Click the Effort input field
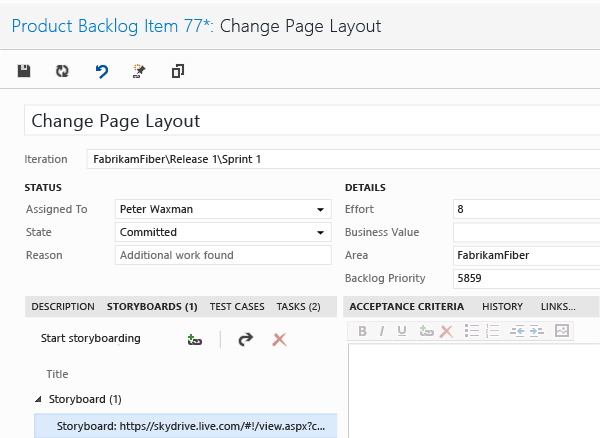600x438 pixels. [525, 210]
